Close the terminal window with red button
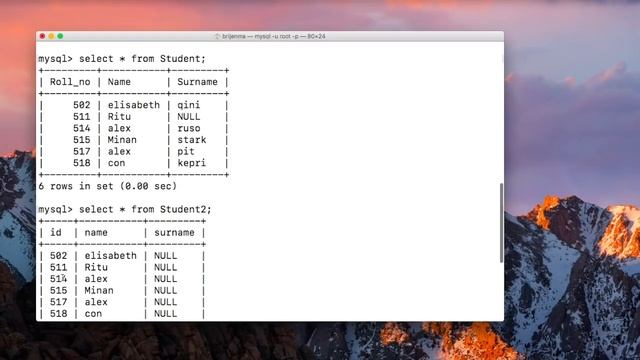 [42, 36]
